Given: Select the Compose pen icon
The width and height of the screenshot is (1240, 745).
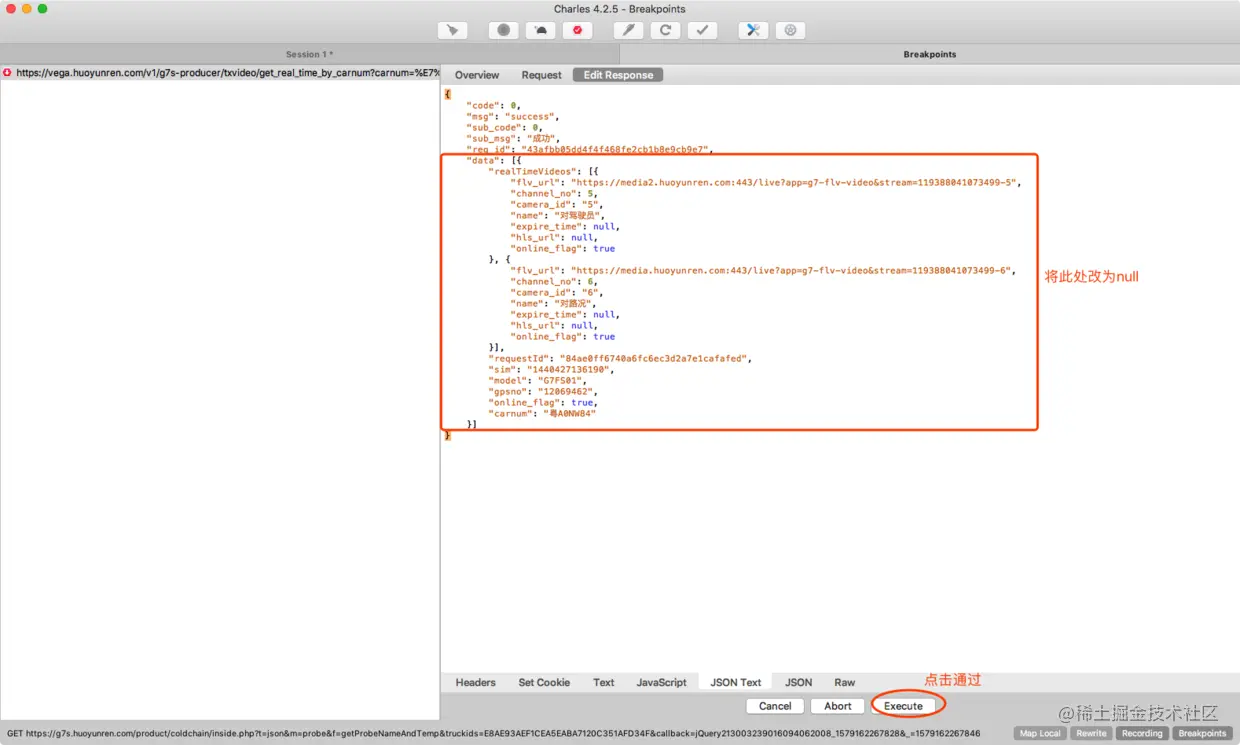Looking at the screenshot, I should tap(628, 30).
